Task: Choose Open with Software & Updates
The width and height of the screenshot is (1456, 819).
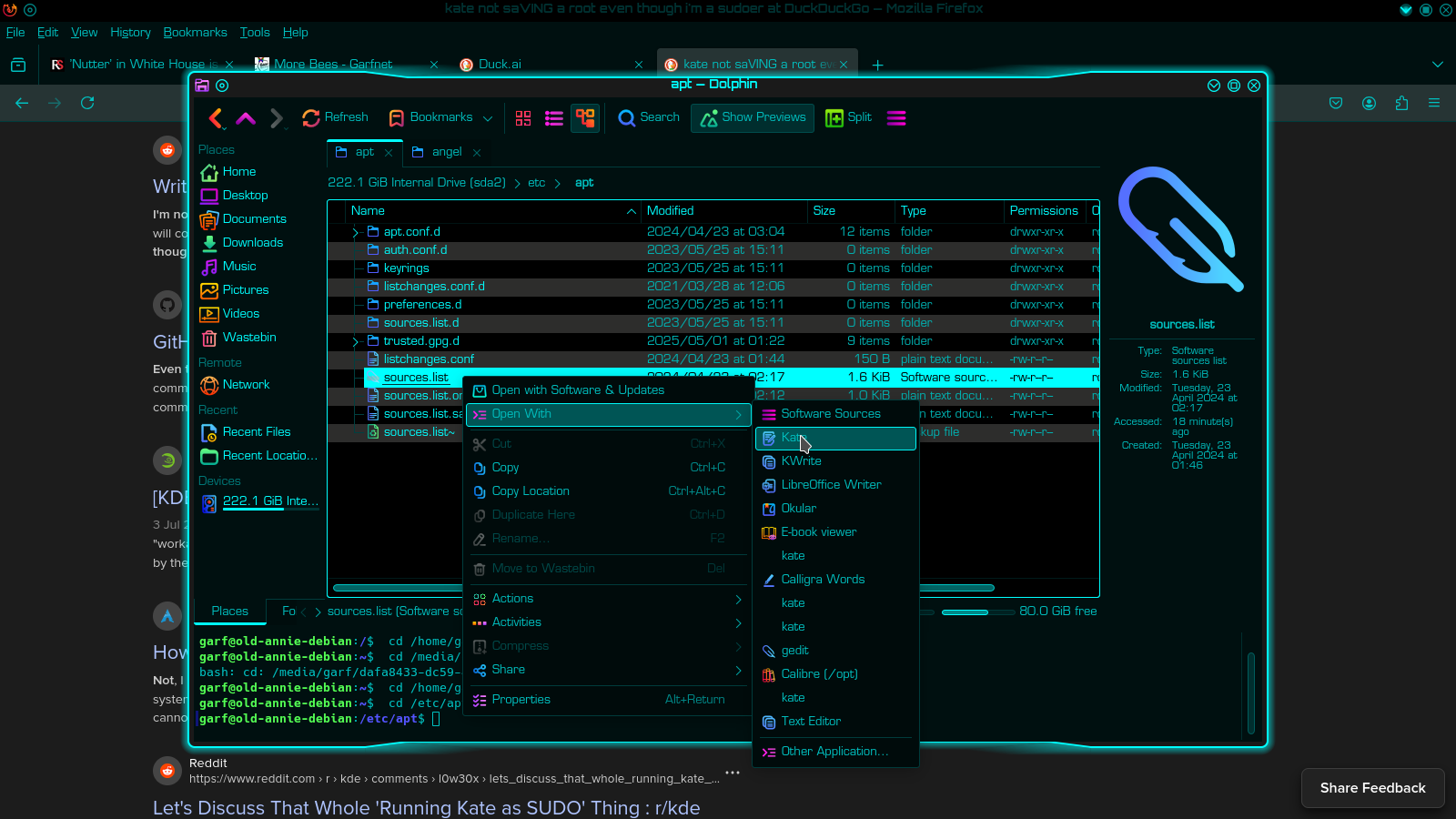Action: point(609,390)
